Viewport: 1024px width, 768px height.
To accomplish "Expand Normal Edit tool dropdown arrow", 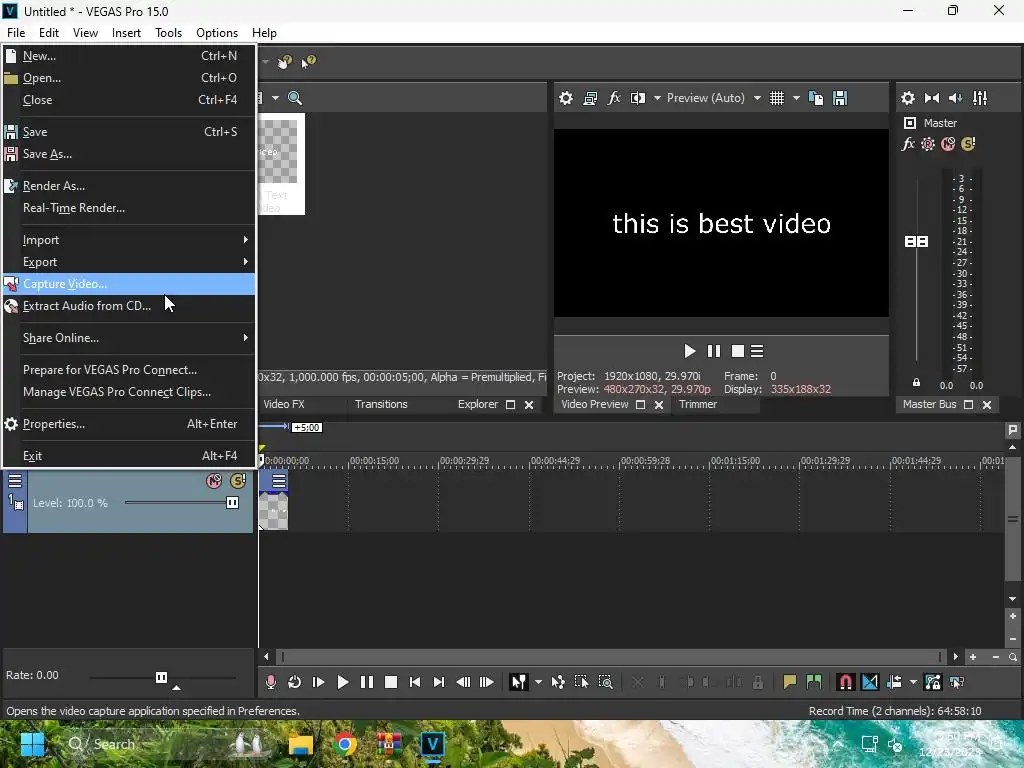I will tap(538, 682).
